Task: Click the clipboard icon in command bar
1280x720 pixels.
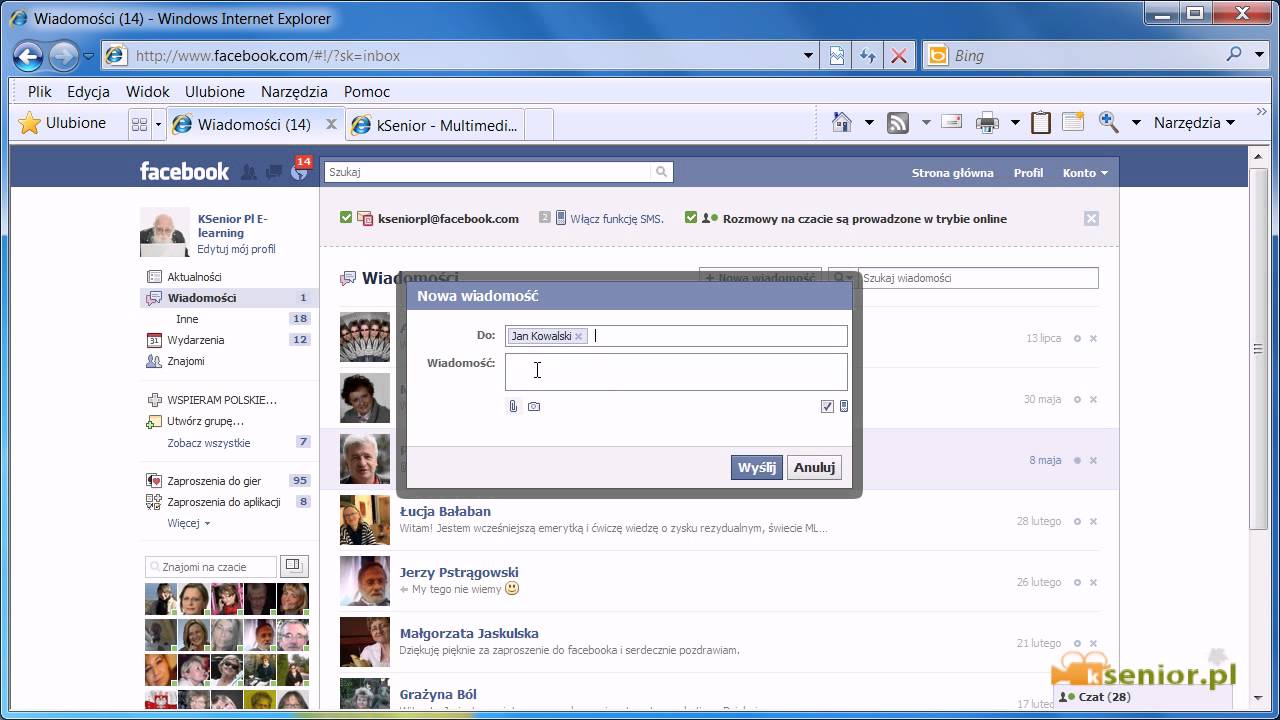Action: (x=1041, y=122)
